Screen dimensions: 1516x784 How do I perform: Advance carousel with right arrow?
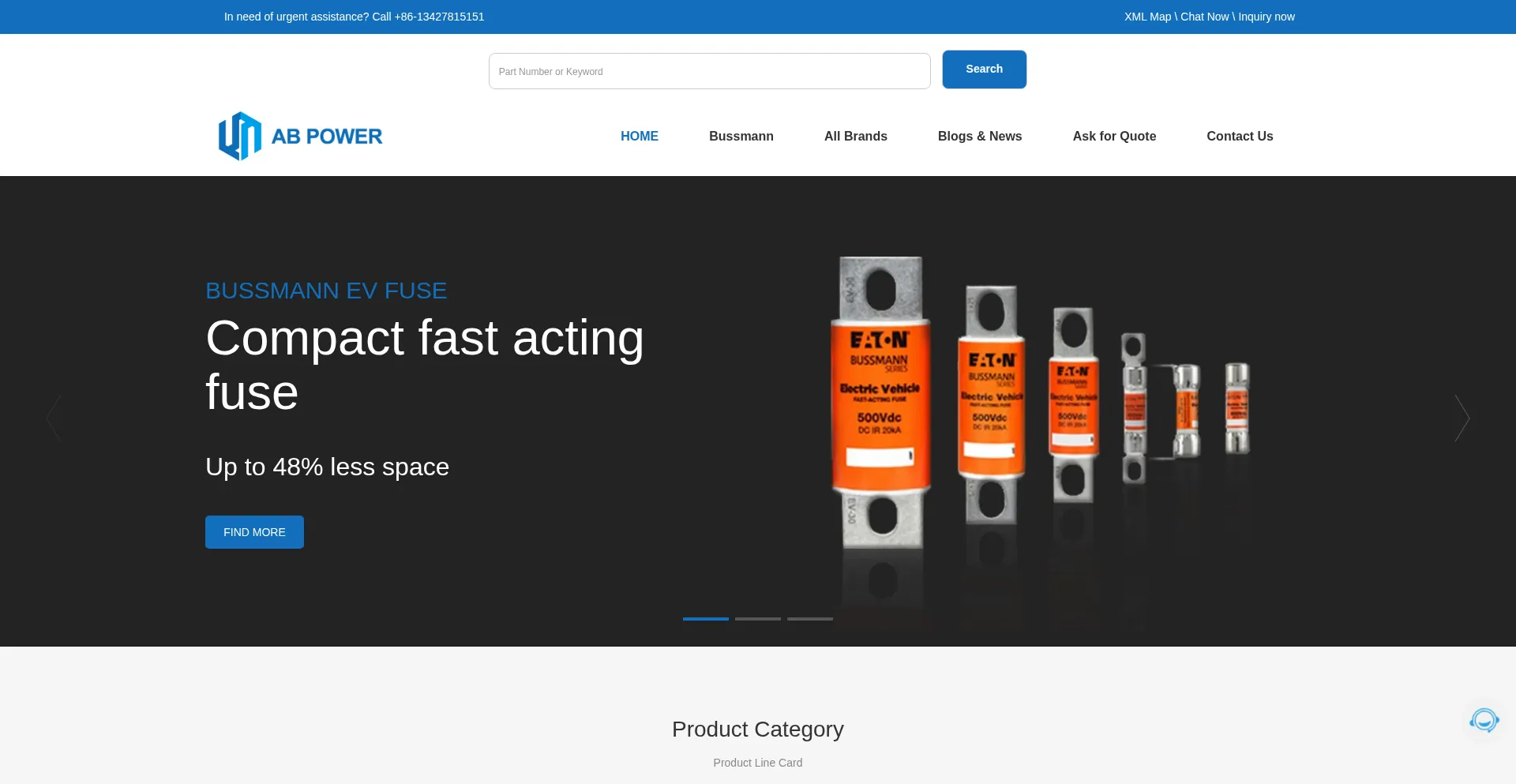pyautogui.click(x=1462, y=418)
